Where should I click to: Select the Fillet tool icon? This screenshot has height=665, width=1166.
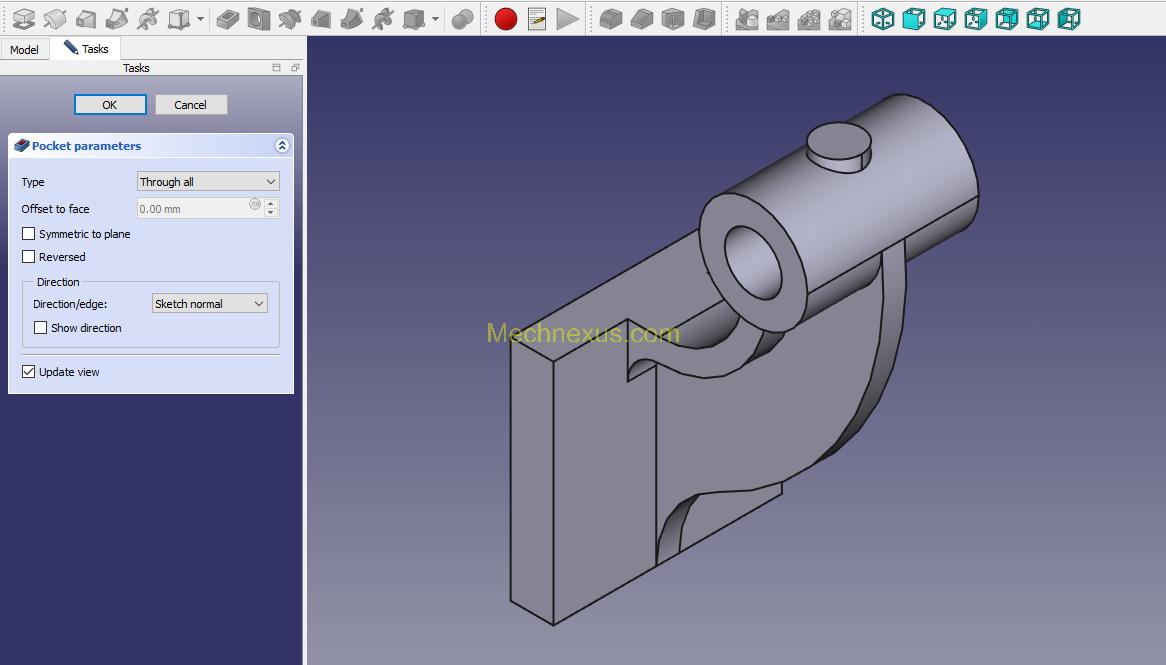(610, 19)
